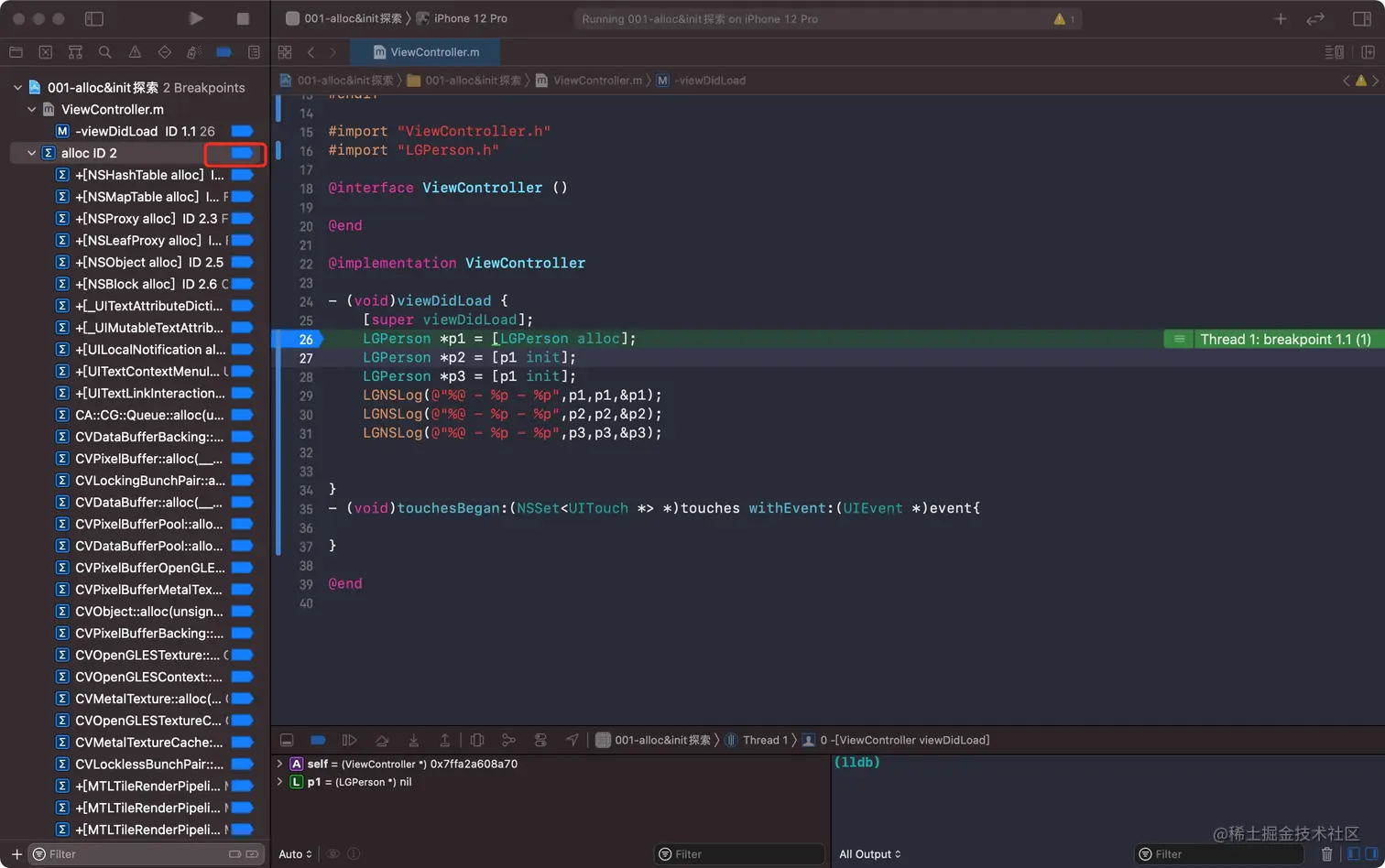Hide the navigator sidebar toggle icon
The height and width of the screenshot is (868, 1385).
(94, 18)
